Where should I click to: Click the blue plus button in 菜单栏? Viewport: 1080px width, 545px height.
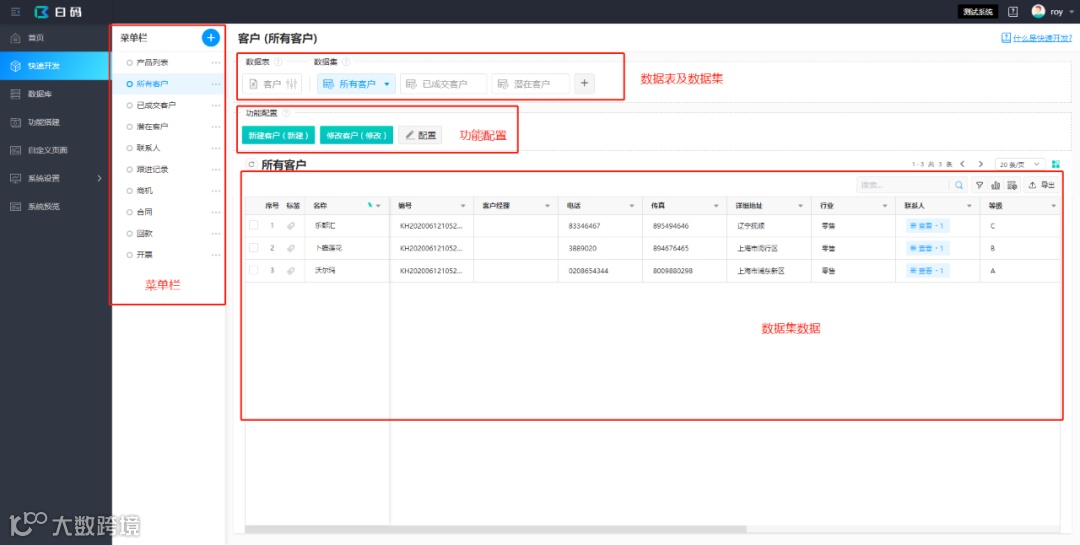pyautogui.click(x=211, y=38)
